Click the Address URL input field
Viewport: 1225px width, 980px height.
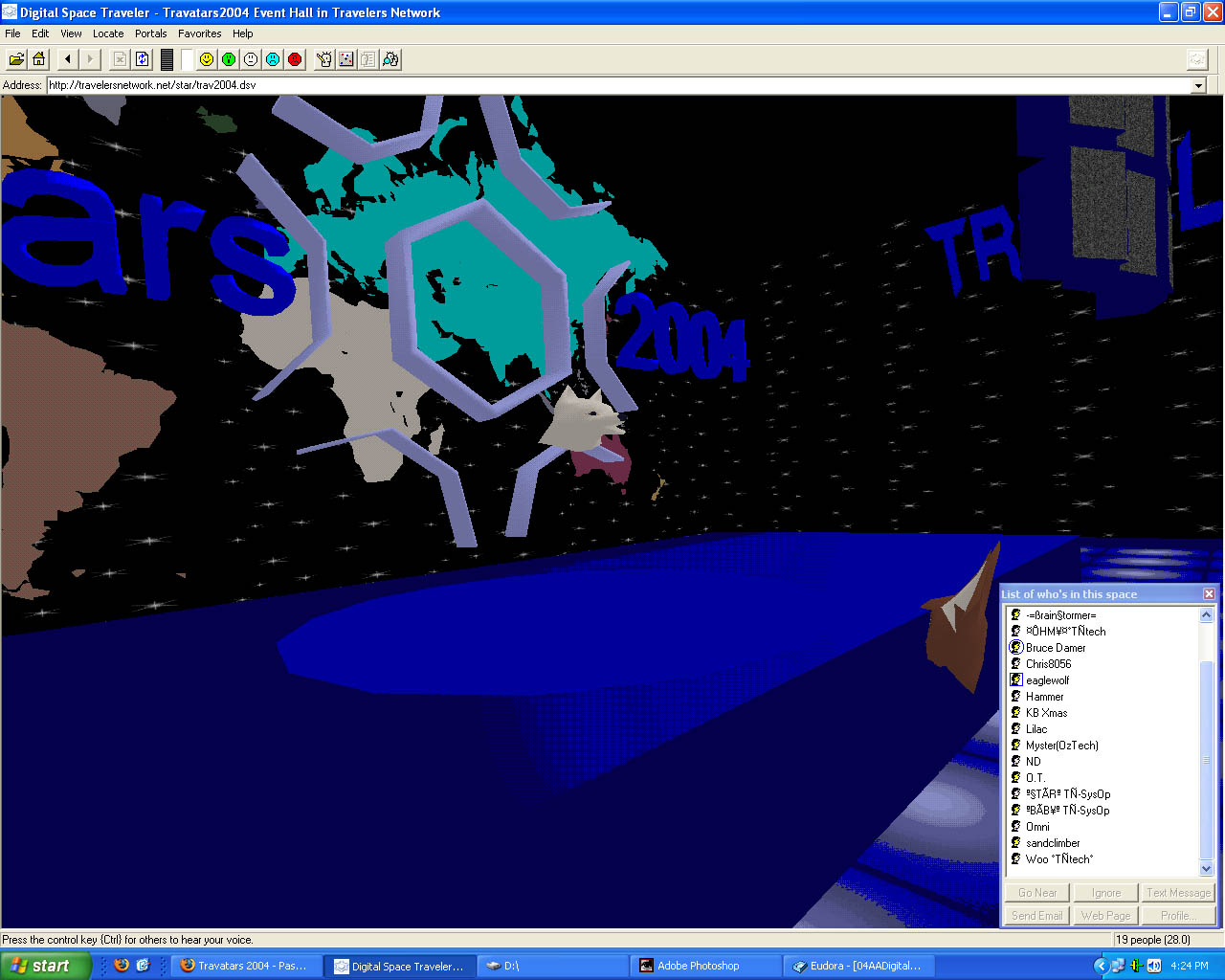pyautogui.click(x=618, y=85)
